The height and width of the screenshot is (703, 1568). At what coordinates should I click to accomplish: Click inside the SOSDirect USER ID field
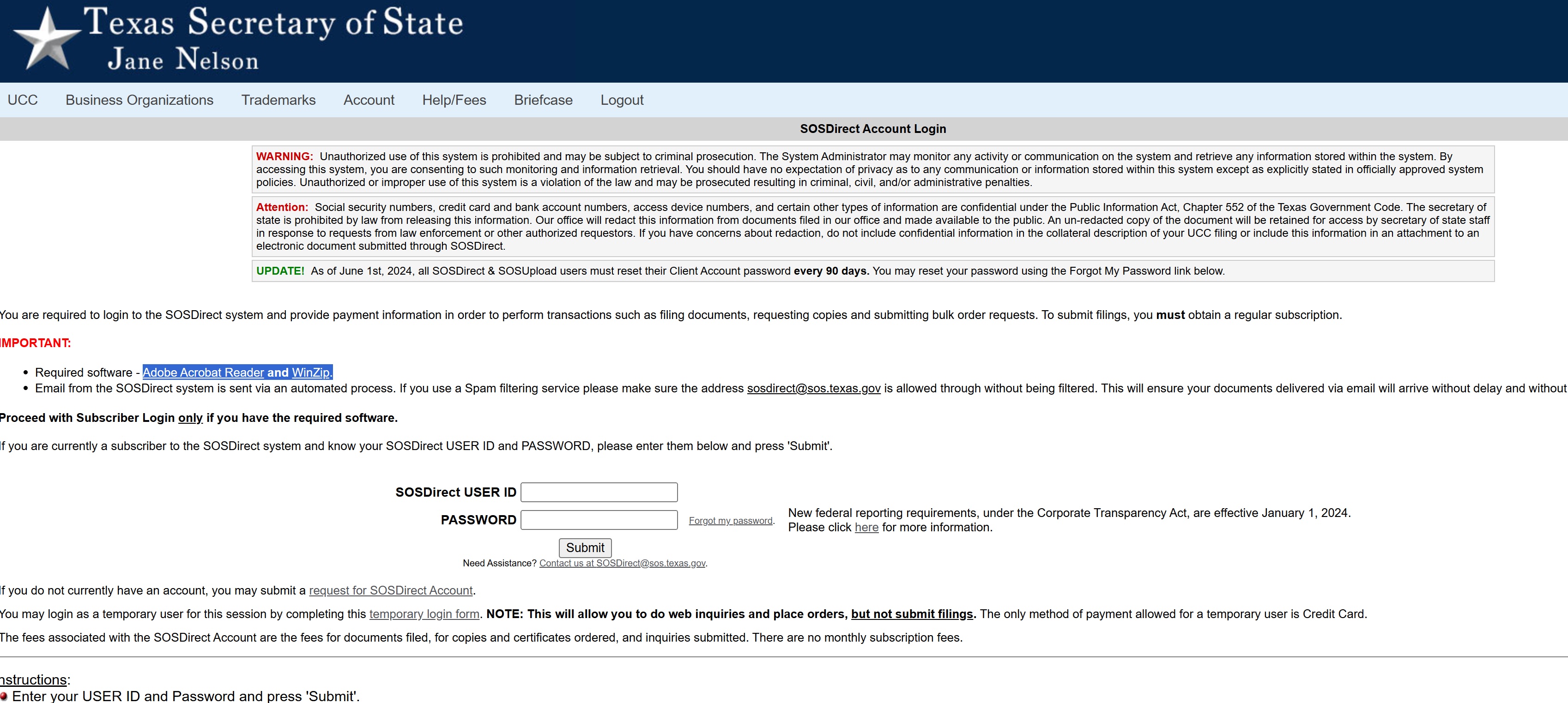coord(599,492)
